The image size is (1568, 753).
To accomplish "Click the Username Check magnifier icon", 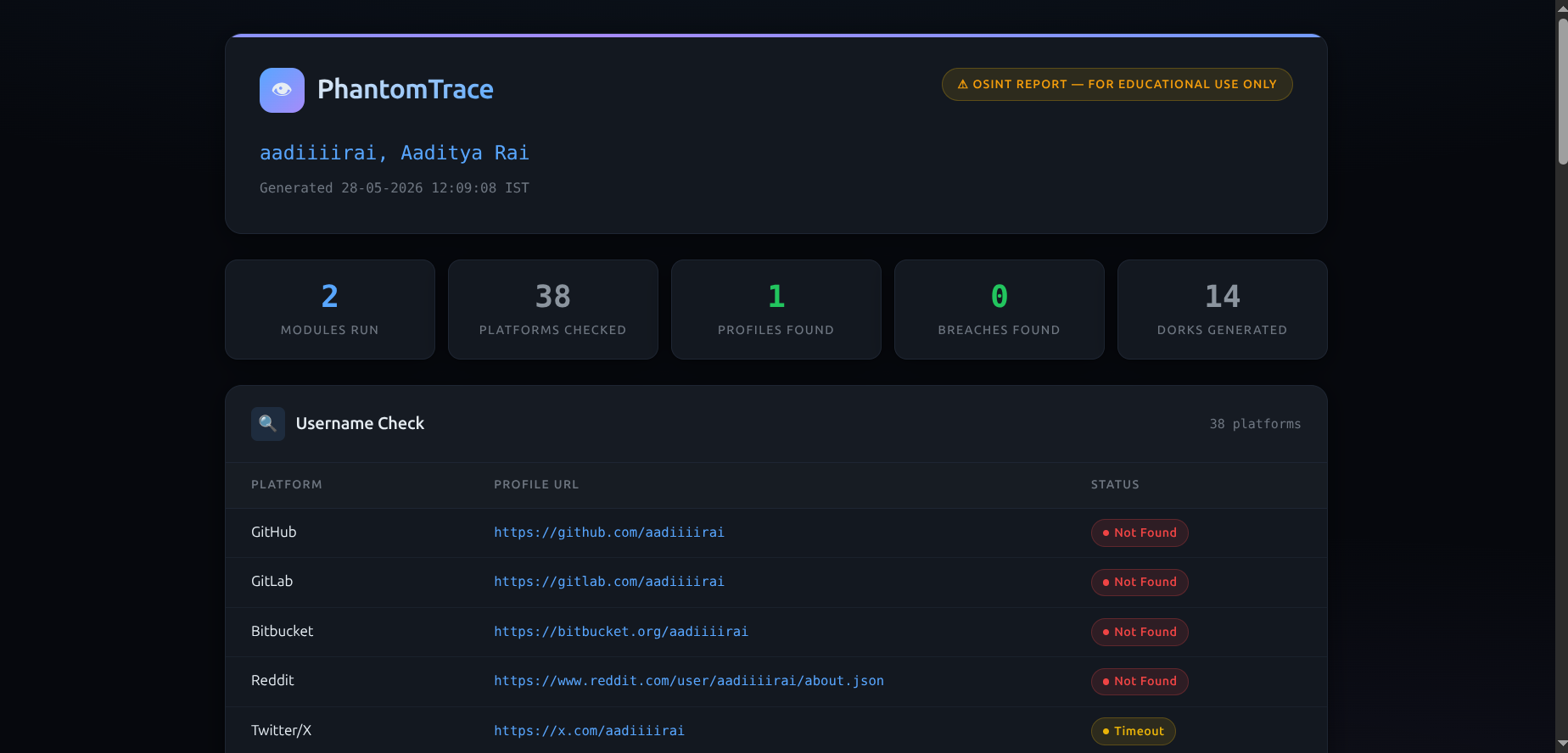I will pos(268,424).
